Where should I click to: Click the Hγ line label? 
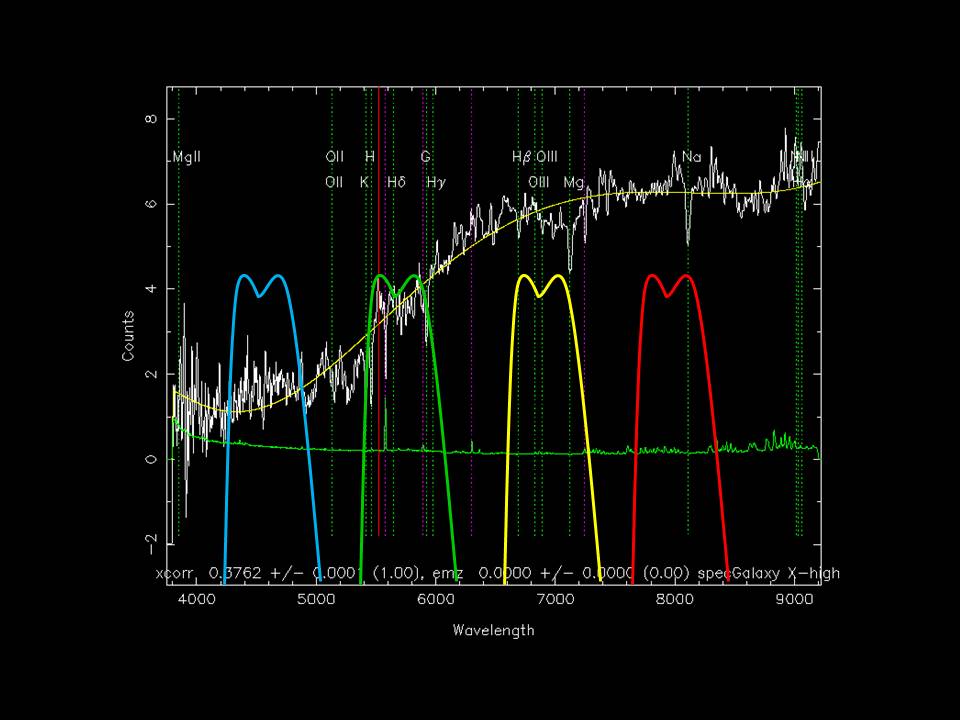click(436, 182)
